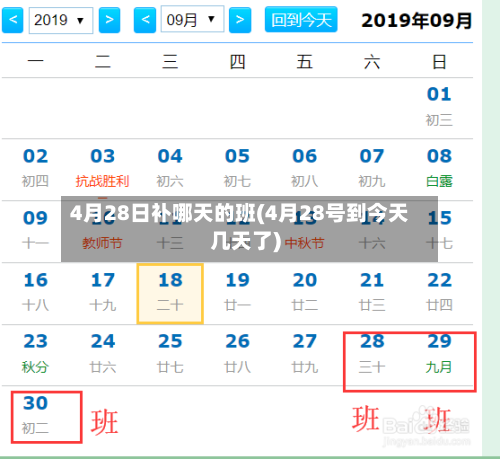Select date 17 十九
Image resolution: width=500 pixels, height=459 pixels.
tap(103, 293)
